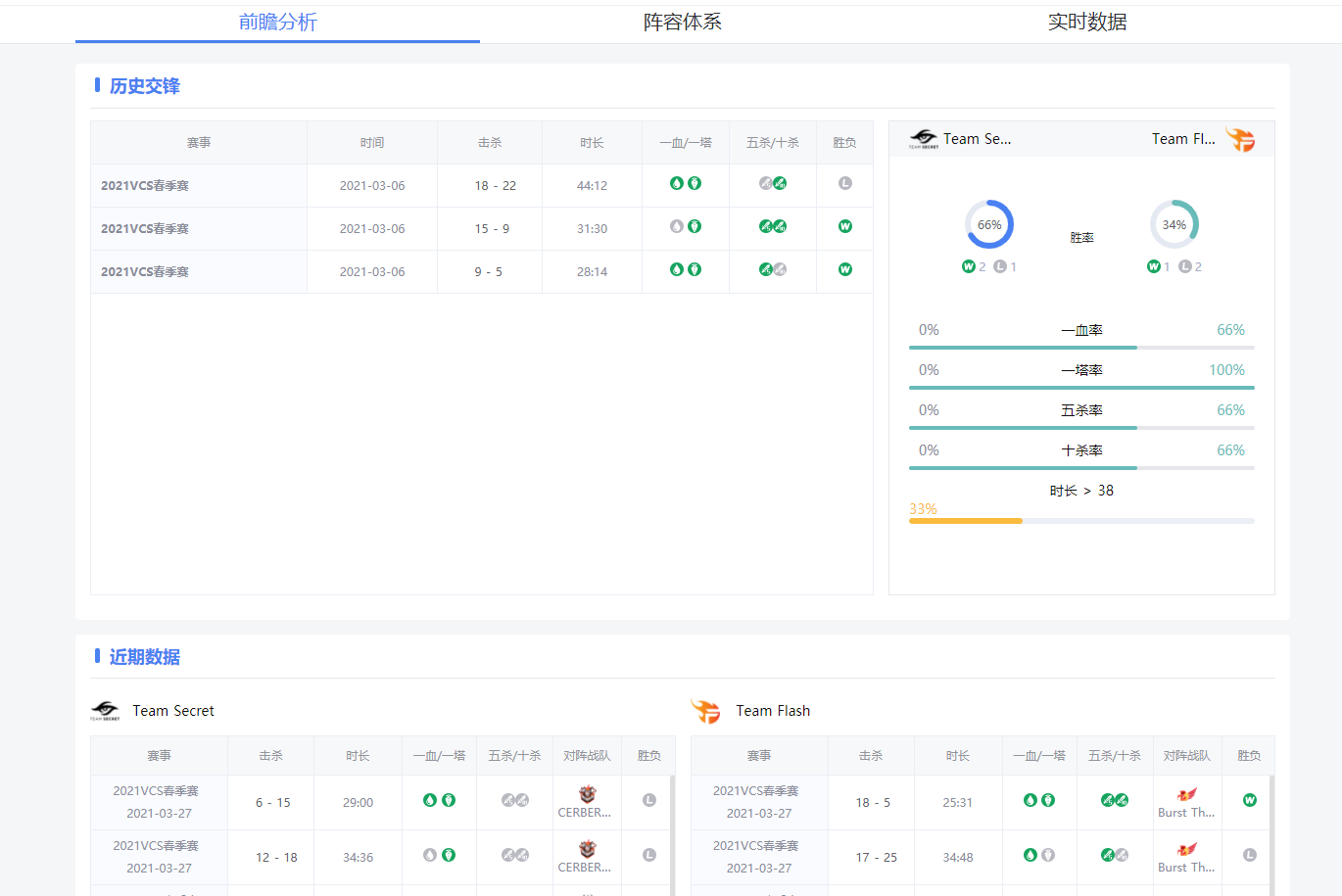The height and width of the screenshot is (896, 1342).
Task: Click CERBER team logo in 12 - 18 row
Action: coord(587,849)
